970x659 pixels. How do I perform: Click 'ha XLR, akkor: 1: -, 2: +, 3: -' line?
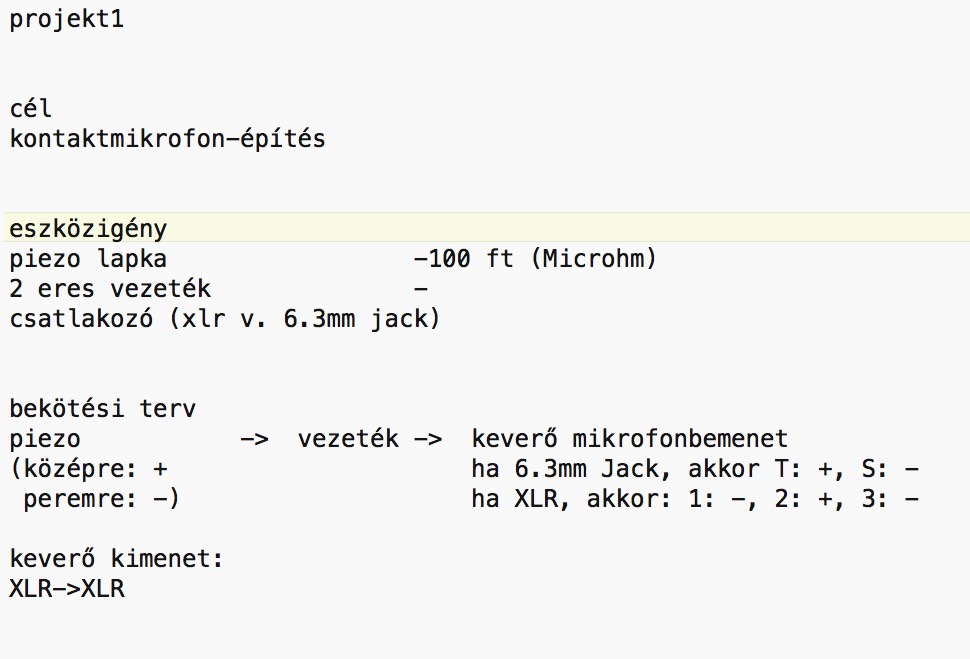click(695, 498)
